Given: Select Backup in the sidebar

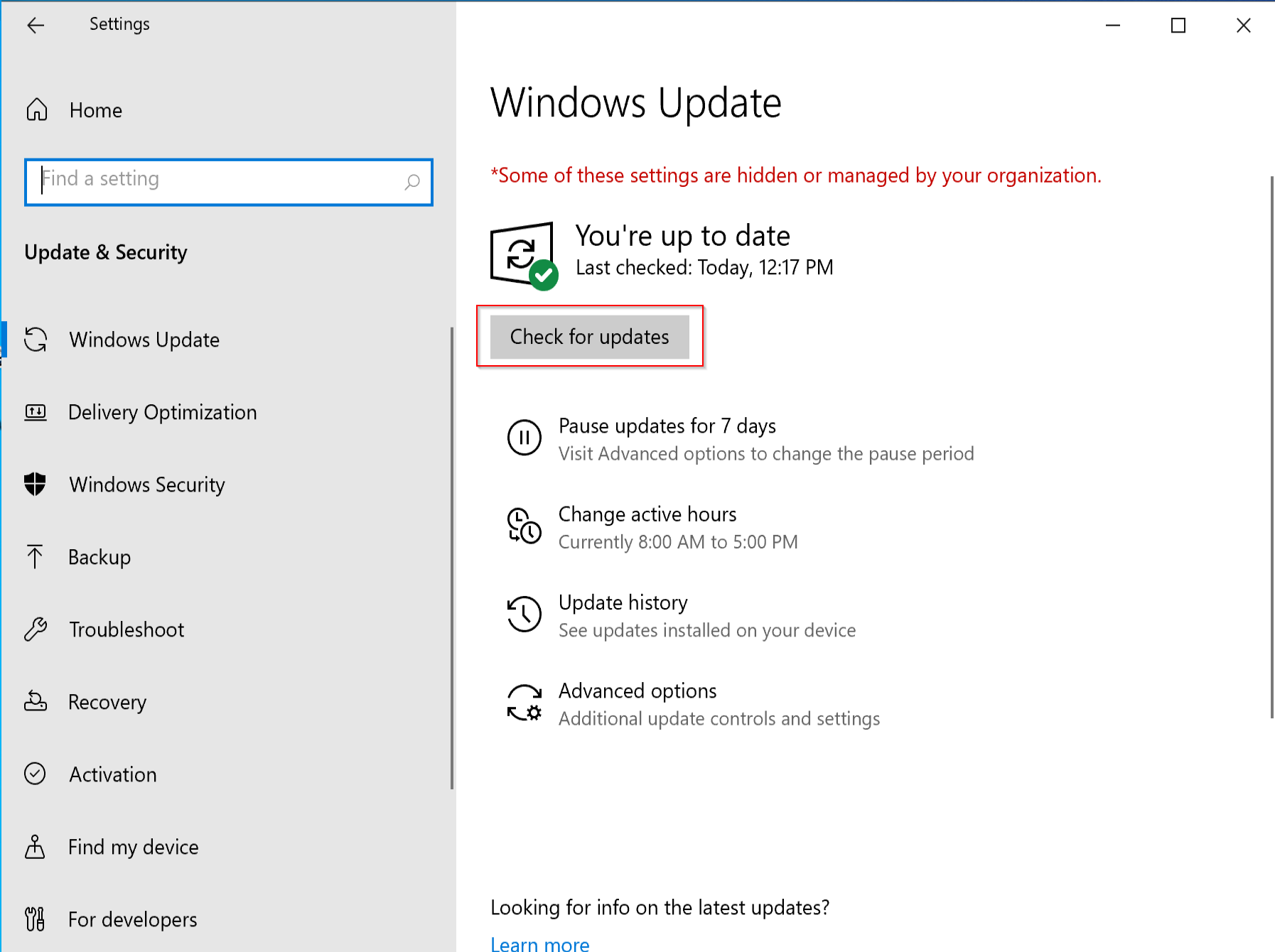Looking at the screenshot, I should (x=99, y=557).
